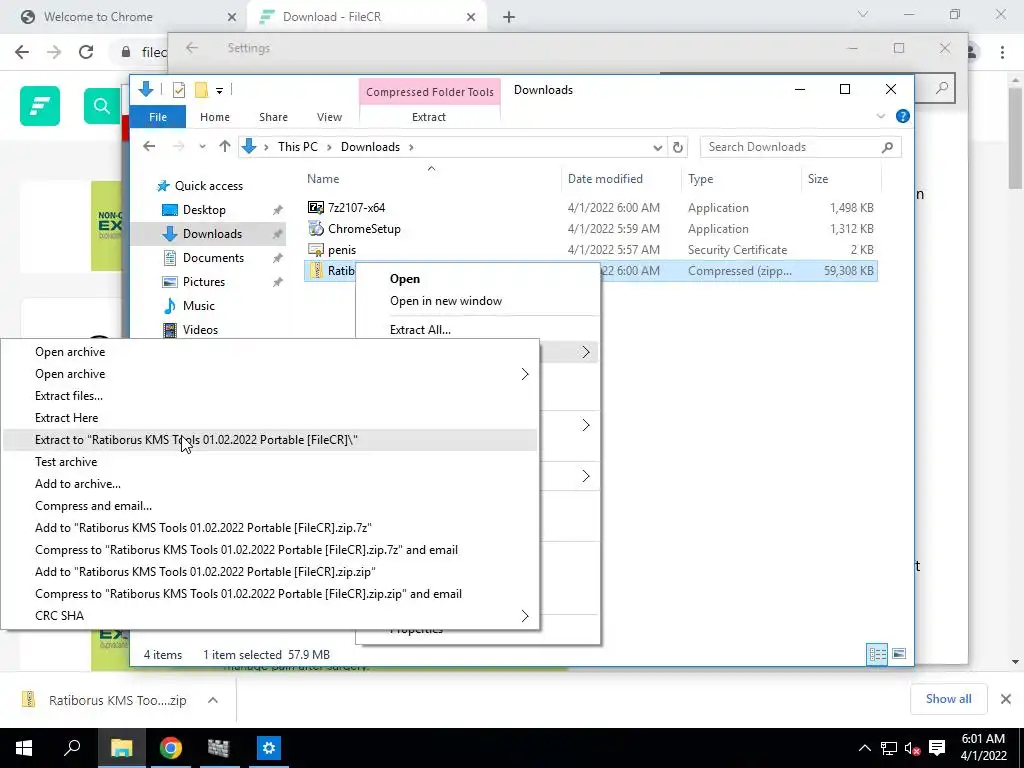Choose Extract Here in 7-Zip submenu

[x=270, y=418]
